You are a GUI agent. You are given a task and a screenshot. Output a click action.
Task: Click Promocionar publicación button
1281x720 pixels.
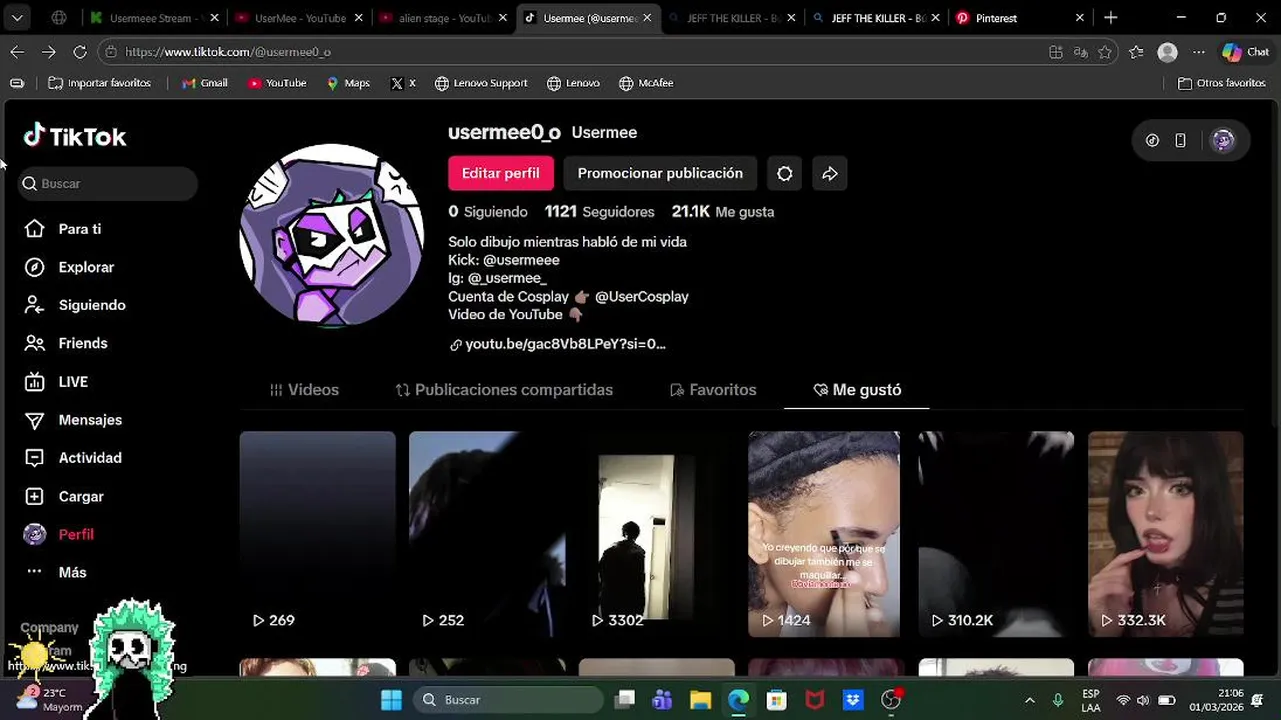pyautogui.click(x=660, y=173)
